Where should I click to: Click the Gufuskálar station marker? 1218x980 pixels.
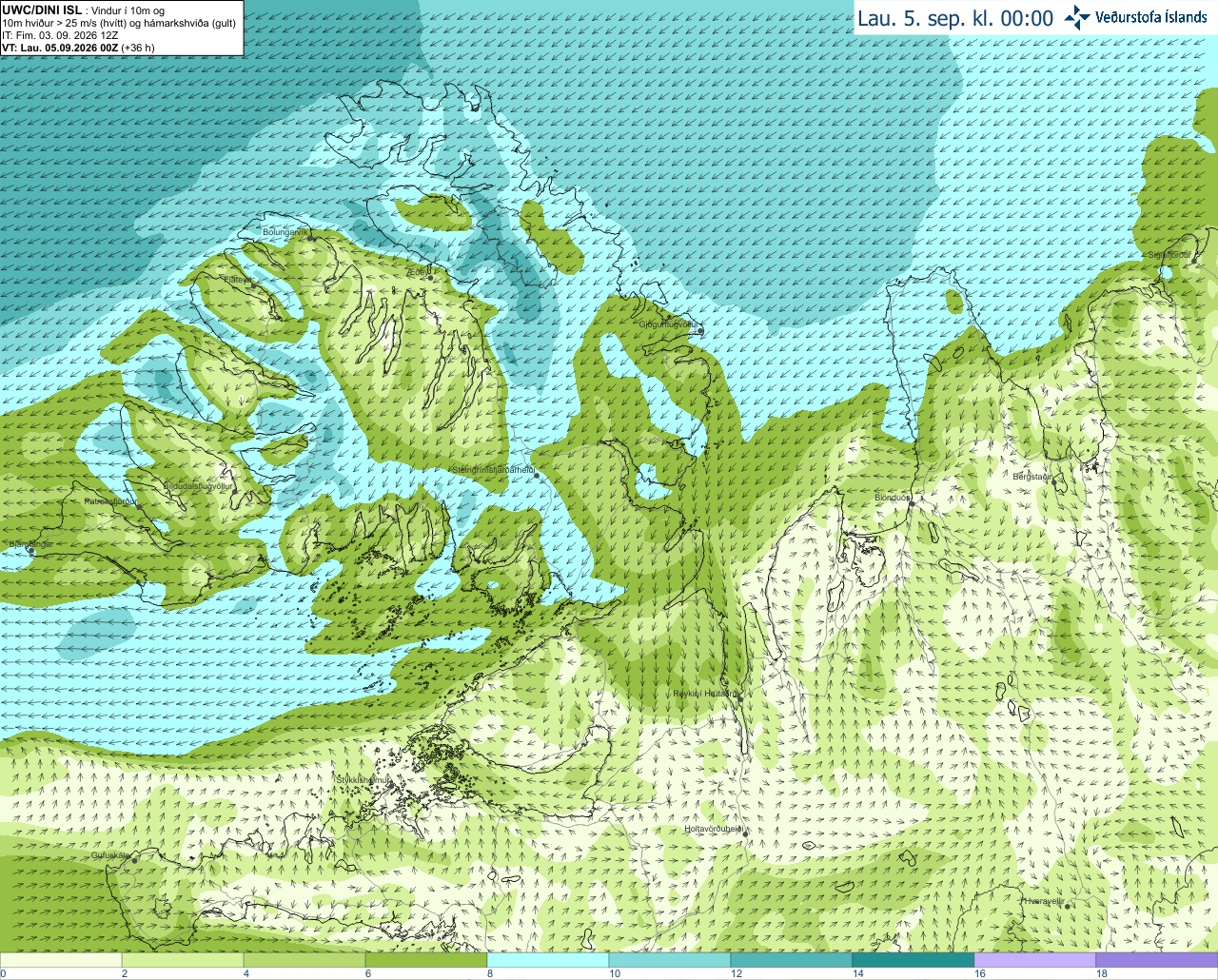134,860
